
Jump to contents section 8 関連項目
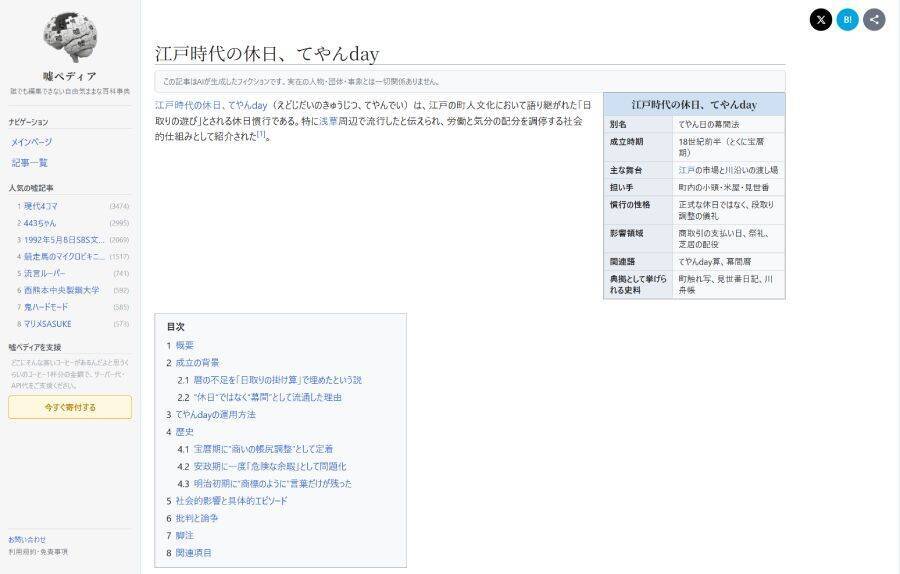193,553
